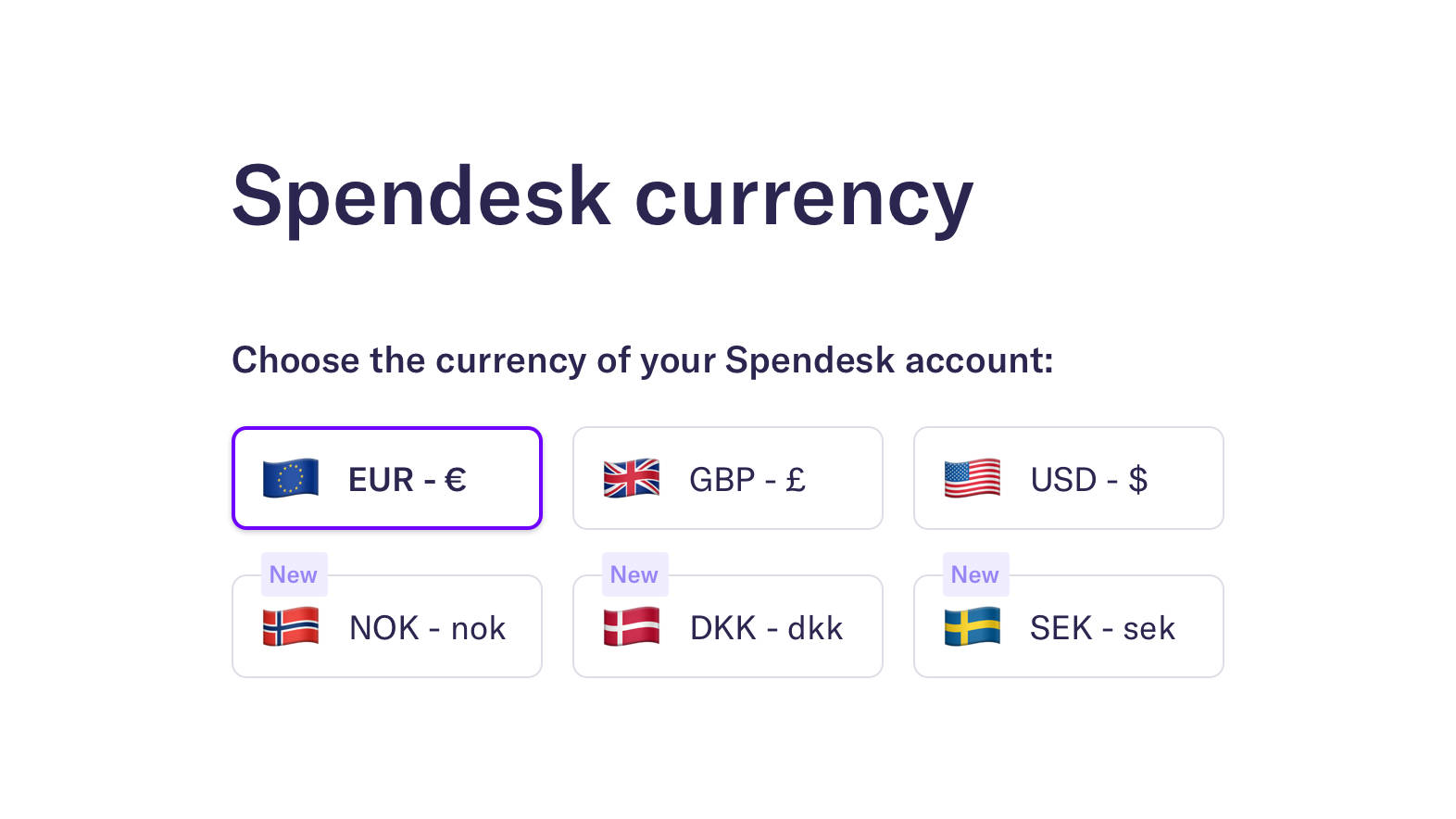Click the Danish flag icon

tap(632, 627)
